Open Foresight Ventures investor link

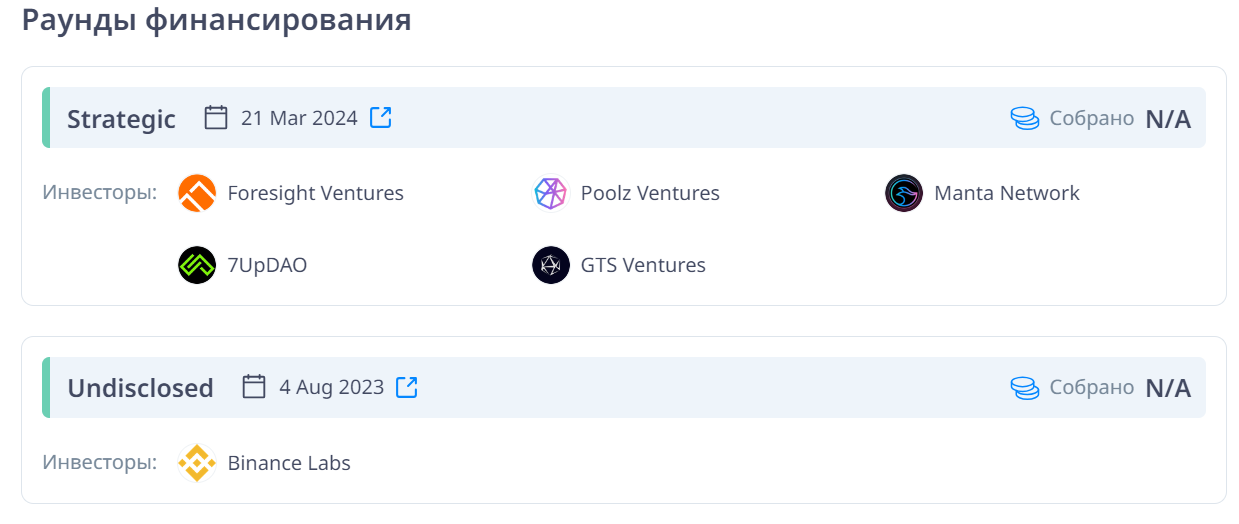[315, 193]
